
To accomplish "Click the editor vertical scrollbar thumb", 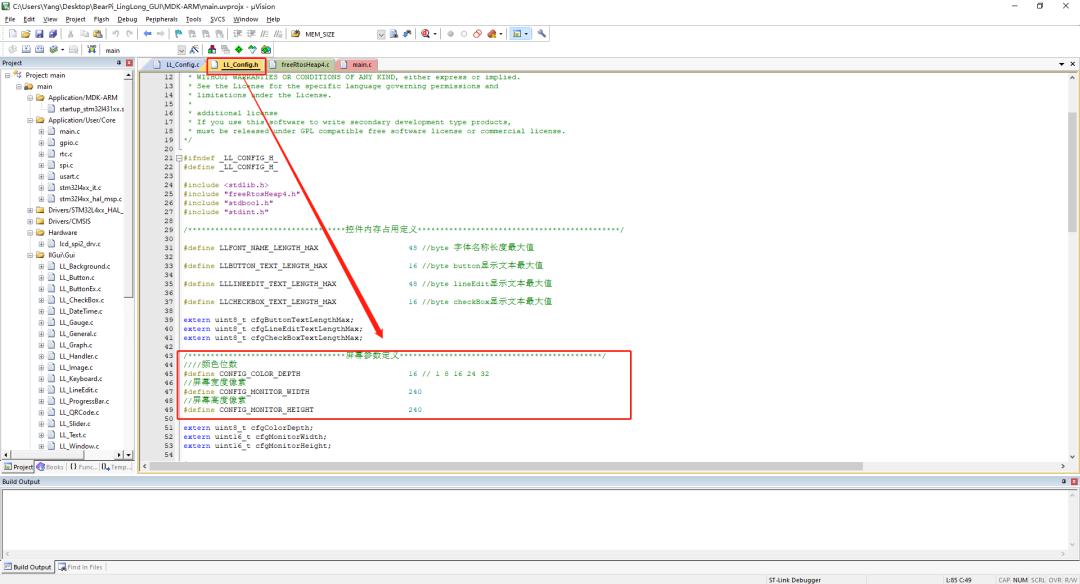I will 1072,172.
